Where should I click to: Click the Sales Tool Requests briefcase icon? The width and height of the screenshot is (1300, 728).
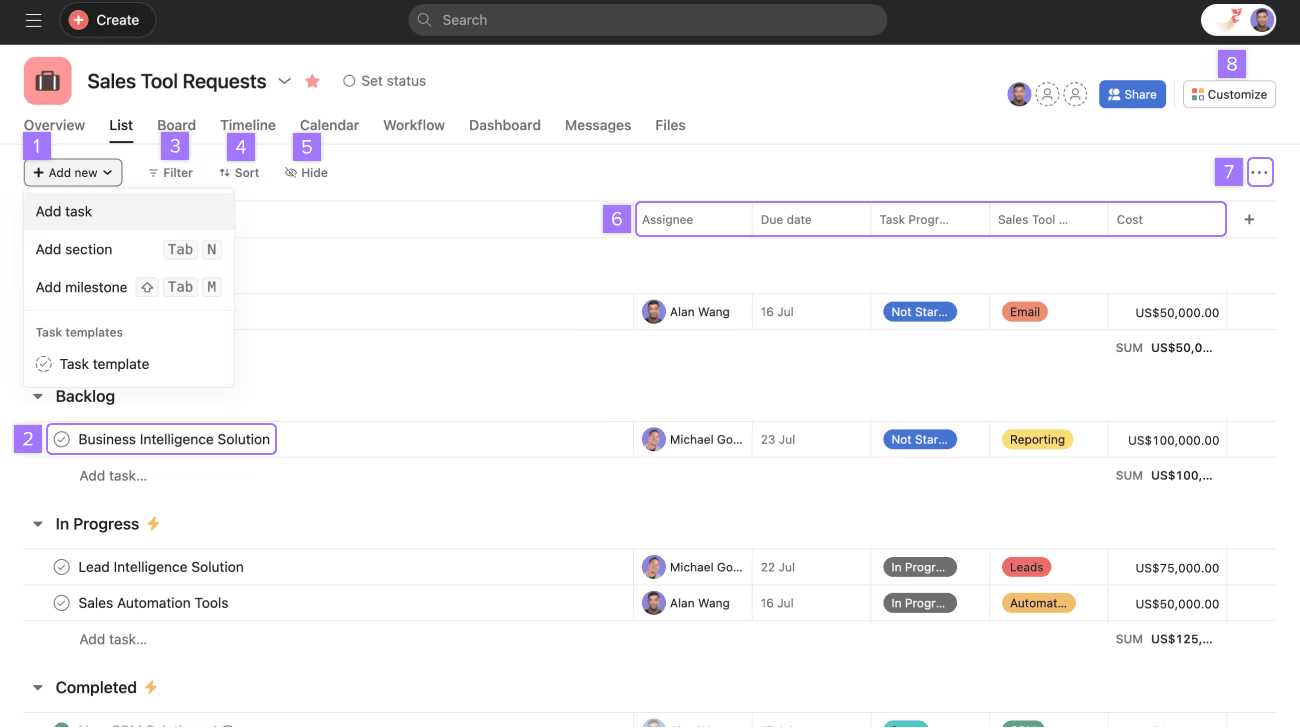[48, 81]
